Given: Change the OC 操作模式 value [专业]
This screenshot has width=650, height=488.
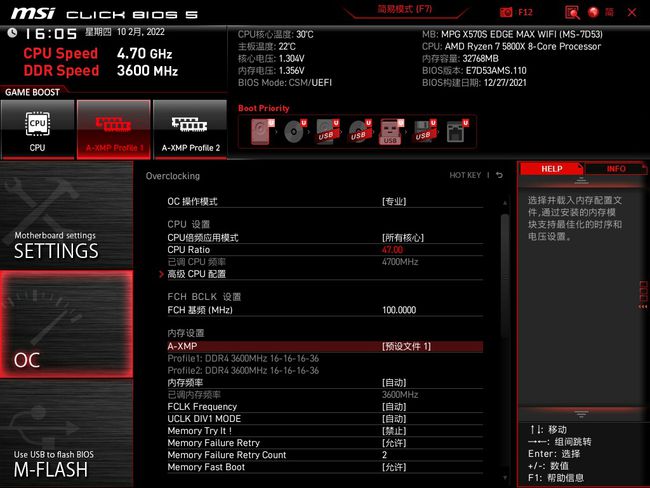Looking at the screenshot, I should pyautogui.click(x=394, y=202).
